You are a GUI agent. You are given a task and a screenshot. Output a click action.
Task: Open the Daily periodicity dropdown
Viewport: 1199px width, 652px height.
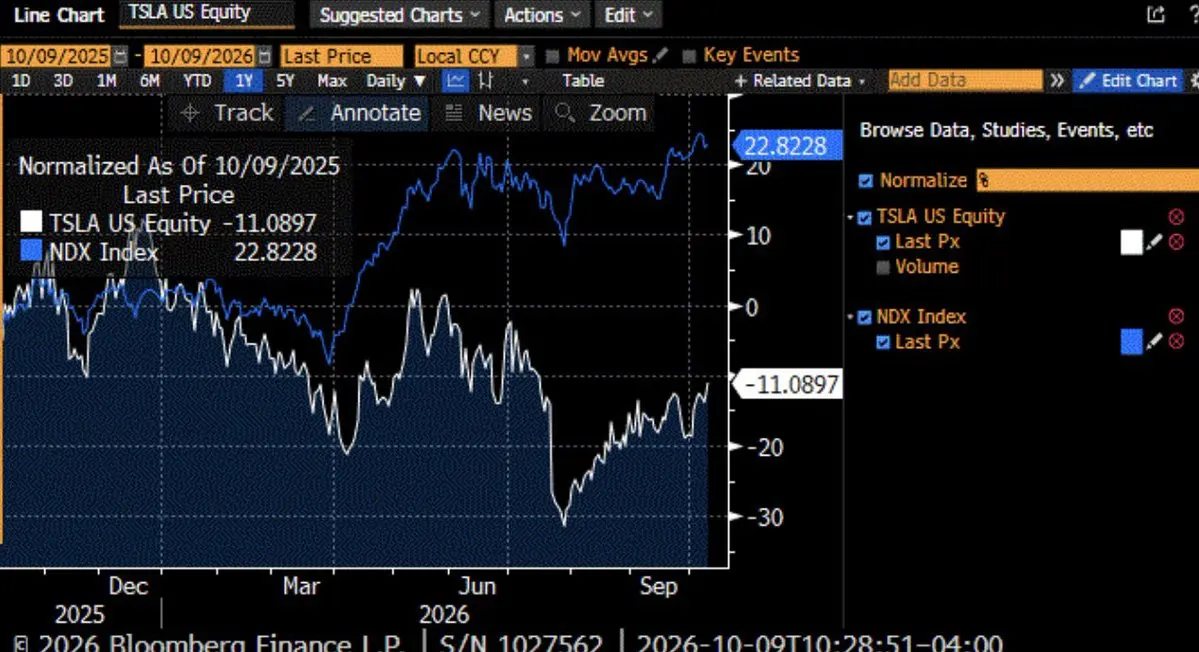coord(395,80)
